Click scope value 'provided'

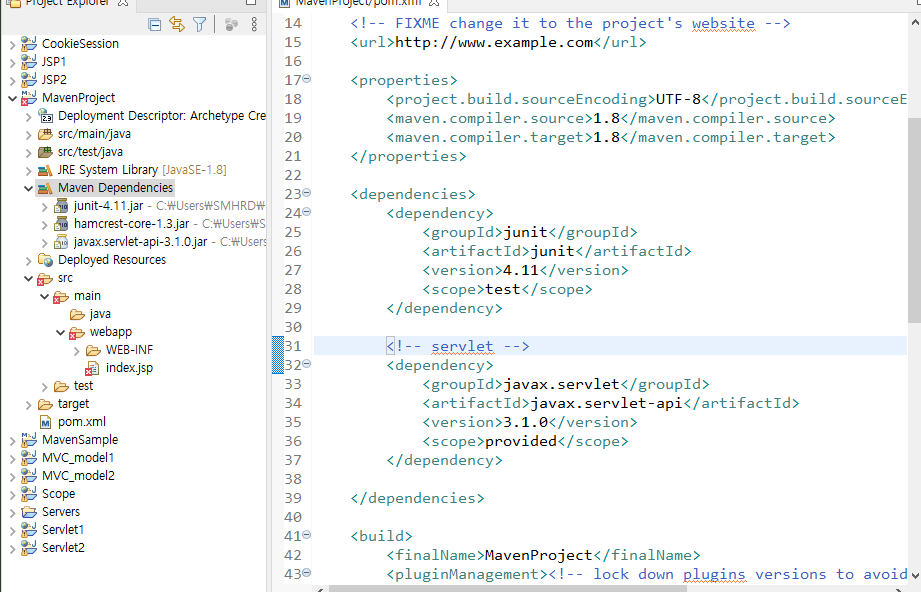tap(521, 441)
